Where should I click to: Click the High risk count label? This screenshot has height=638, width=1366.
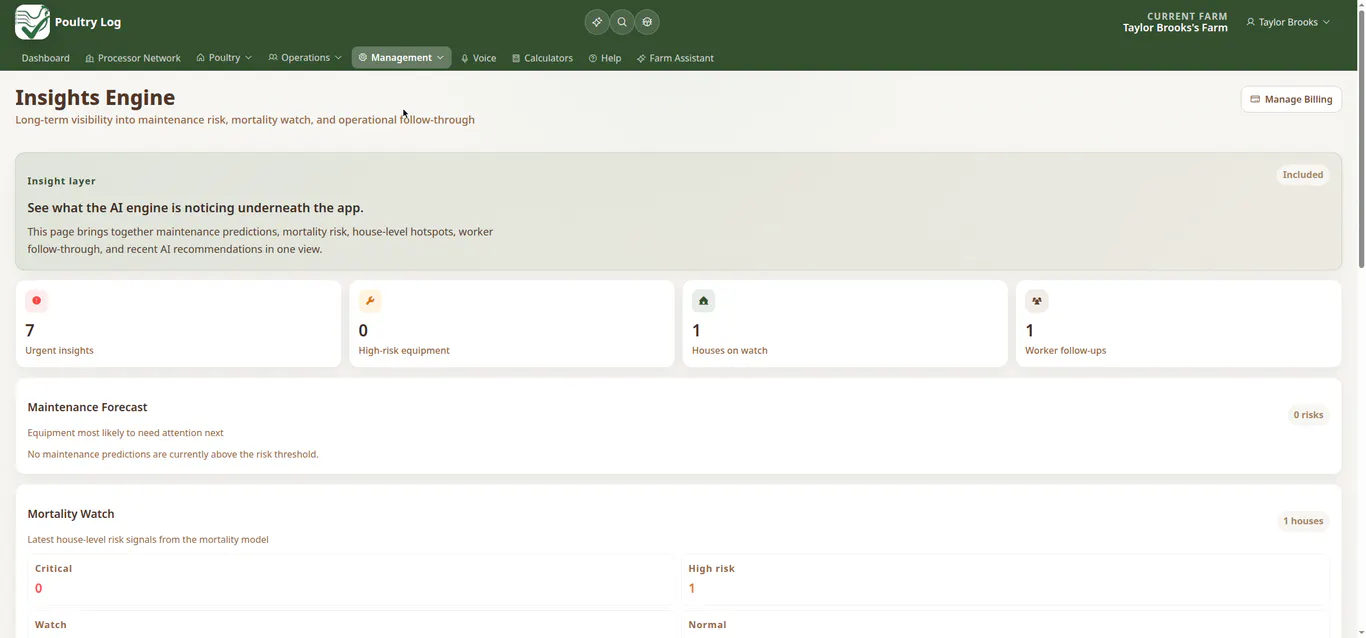[x=711, y=568]
